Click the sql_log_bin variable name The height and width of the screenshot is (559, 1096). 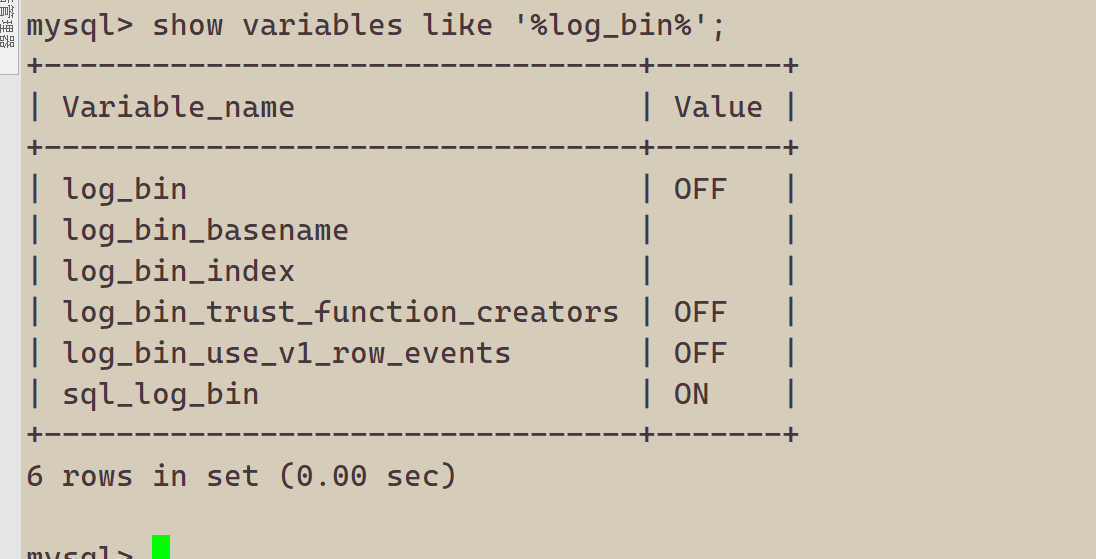pyautogui.click(x=161, y=395)
